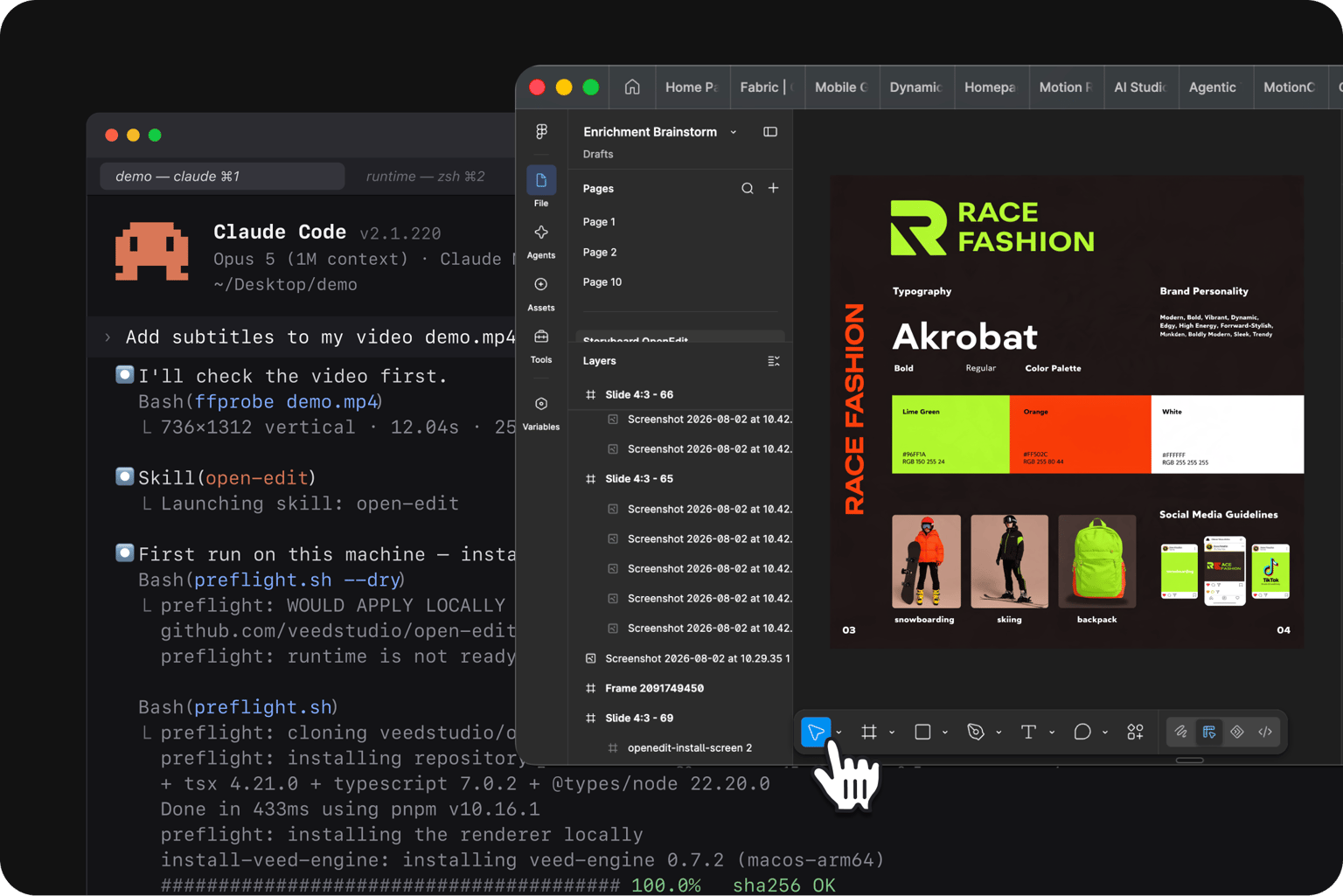Screen dimensions: 1343x896
Task: Open the Assets panel
Action: 541,293
